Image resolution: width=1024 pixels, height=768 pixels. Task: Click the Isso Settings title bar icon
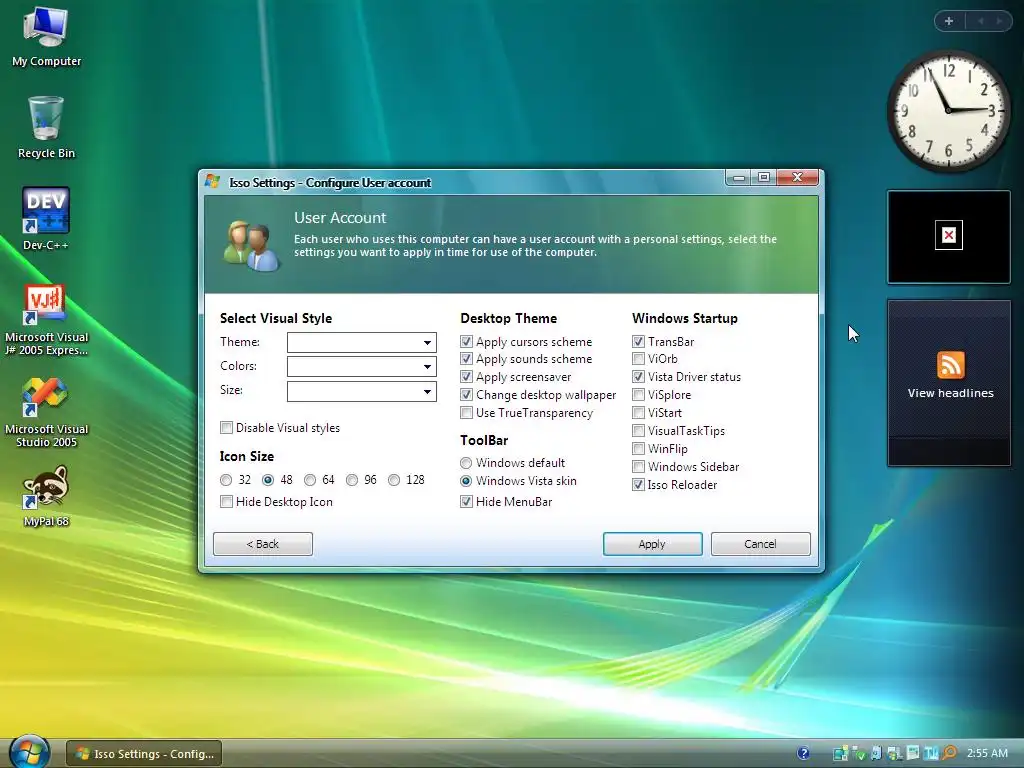[x=213, y=182]
